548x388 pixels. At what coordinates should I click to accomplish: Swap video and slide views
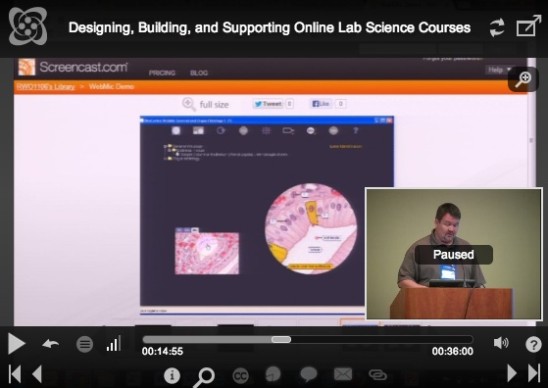tap(497, 27)
